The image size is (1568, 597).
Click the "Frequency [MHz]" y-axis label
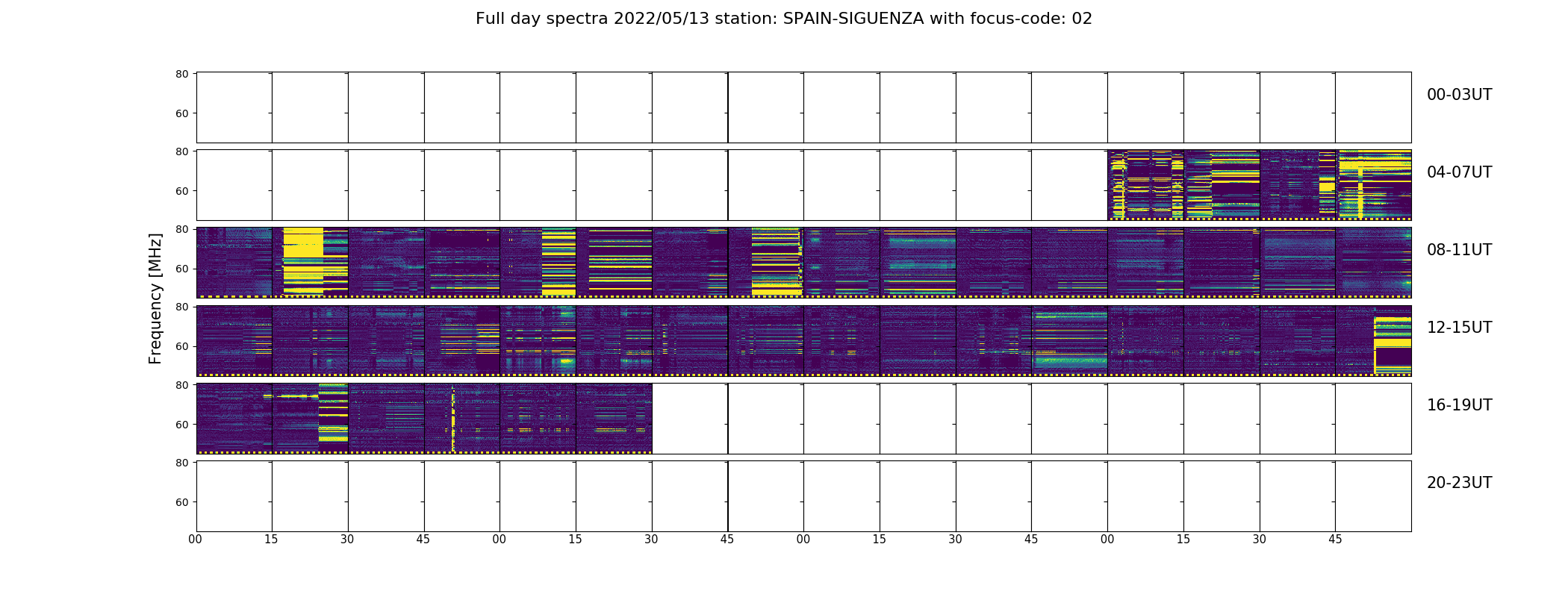coord(155,298)
